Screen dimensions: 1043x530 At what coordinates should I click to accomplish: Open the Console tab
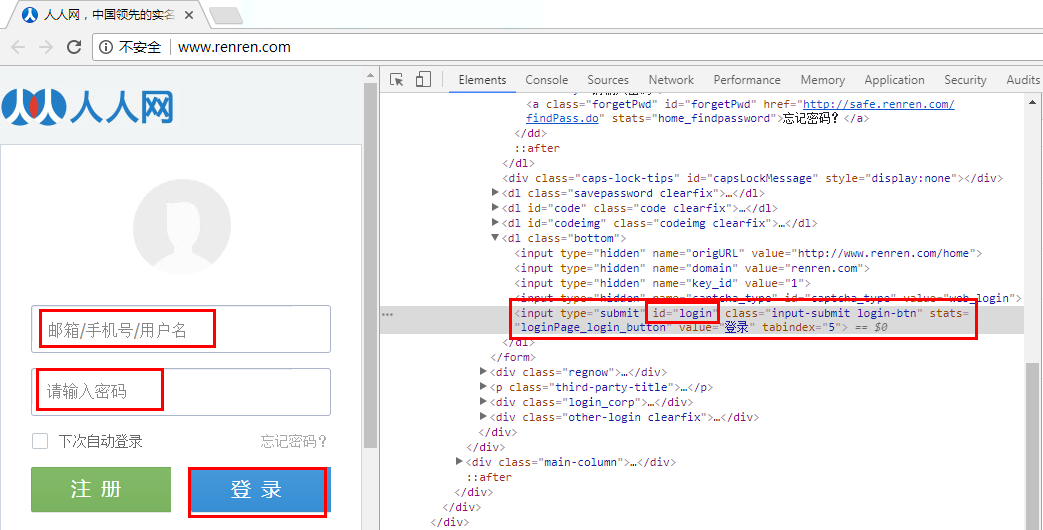547,80
